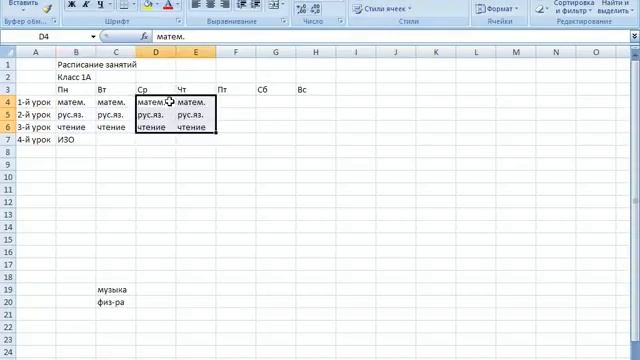The width and height of the screenshot is (640, 360).
Task: Center text alignment icon
Action: tap(211, 5)
